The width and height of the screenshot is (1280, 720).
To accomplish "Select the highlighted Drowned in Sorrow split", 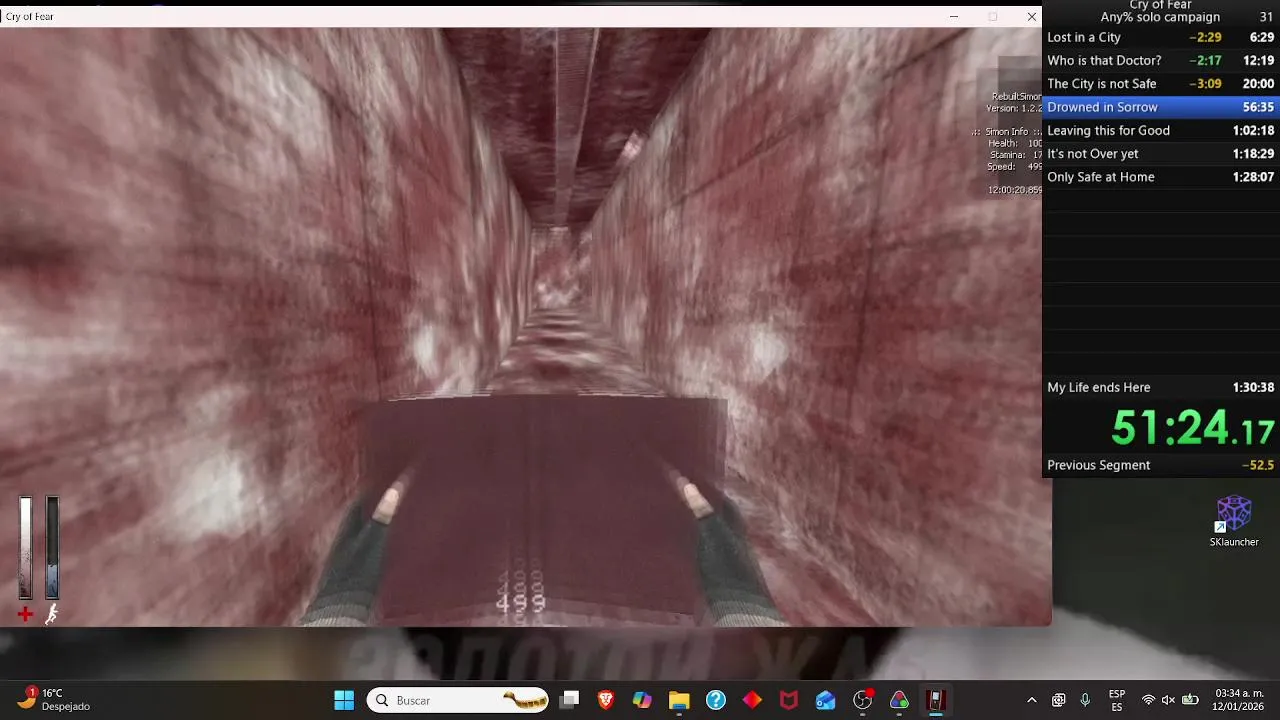I will click(1160, 107).
